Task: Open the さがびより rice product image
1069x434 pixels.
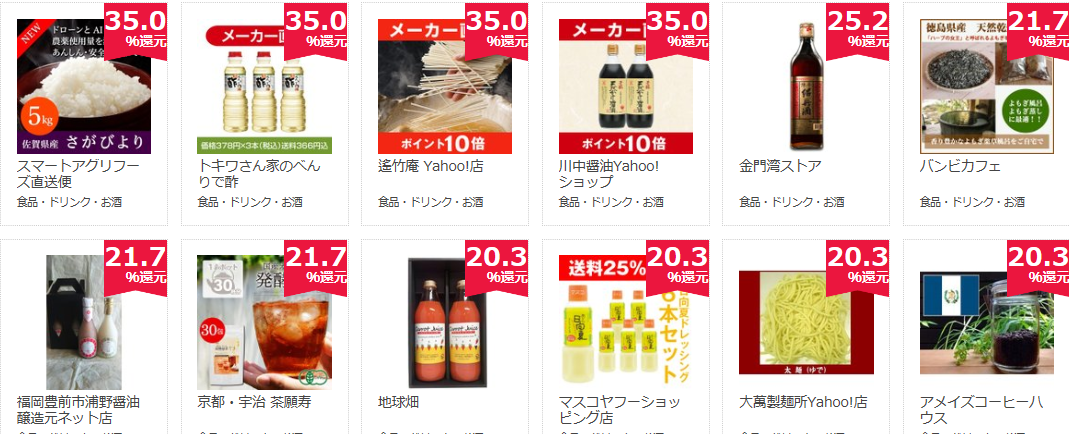Action: click(84, 87)
